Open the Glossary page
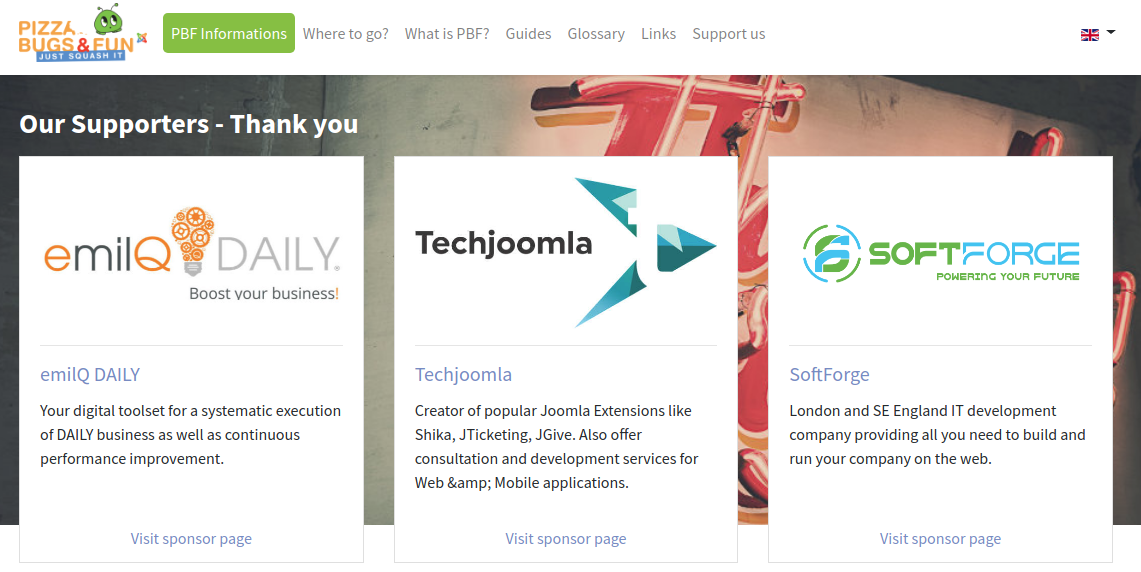This screenshot has width=1141, height=572. coord(596,34)
